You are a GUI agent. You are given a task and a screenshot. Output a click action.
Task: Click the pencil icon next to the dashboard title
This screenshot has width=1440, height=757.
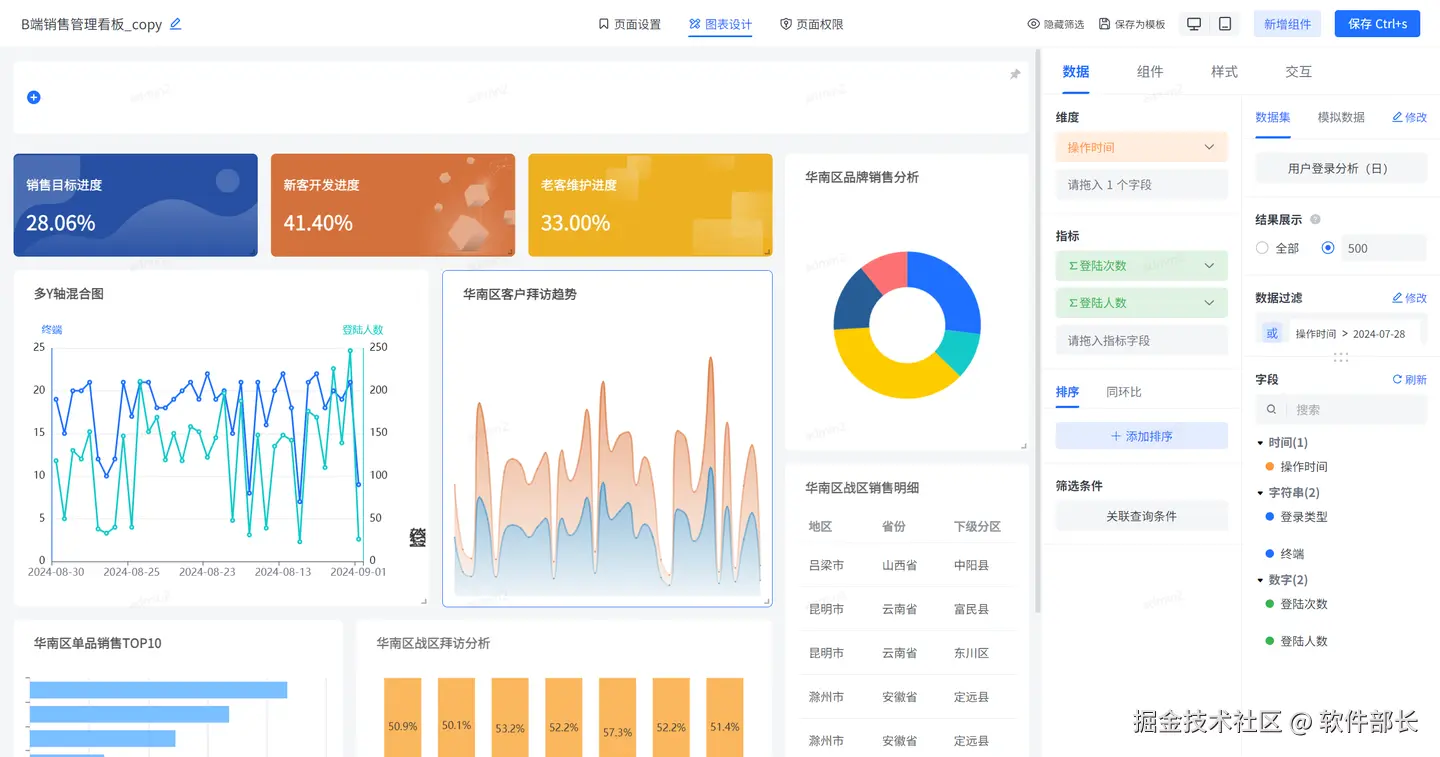tap(176, 24)
